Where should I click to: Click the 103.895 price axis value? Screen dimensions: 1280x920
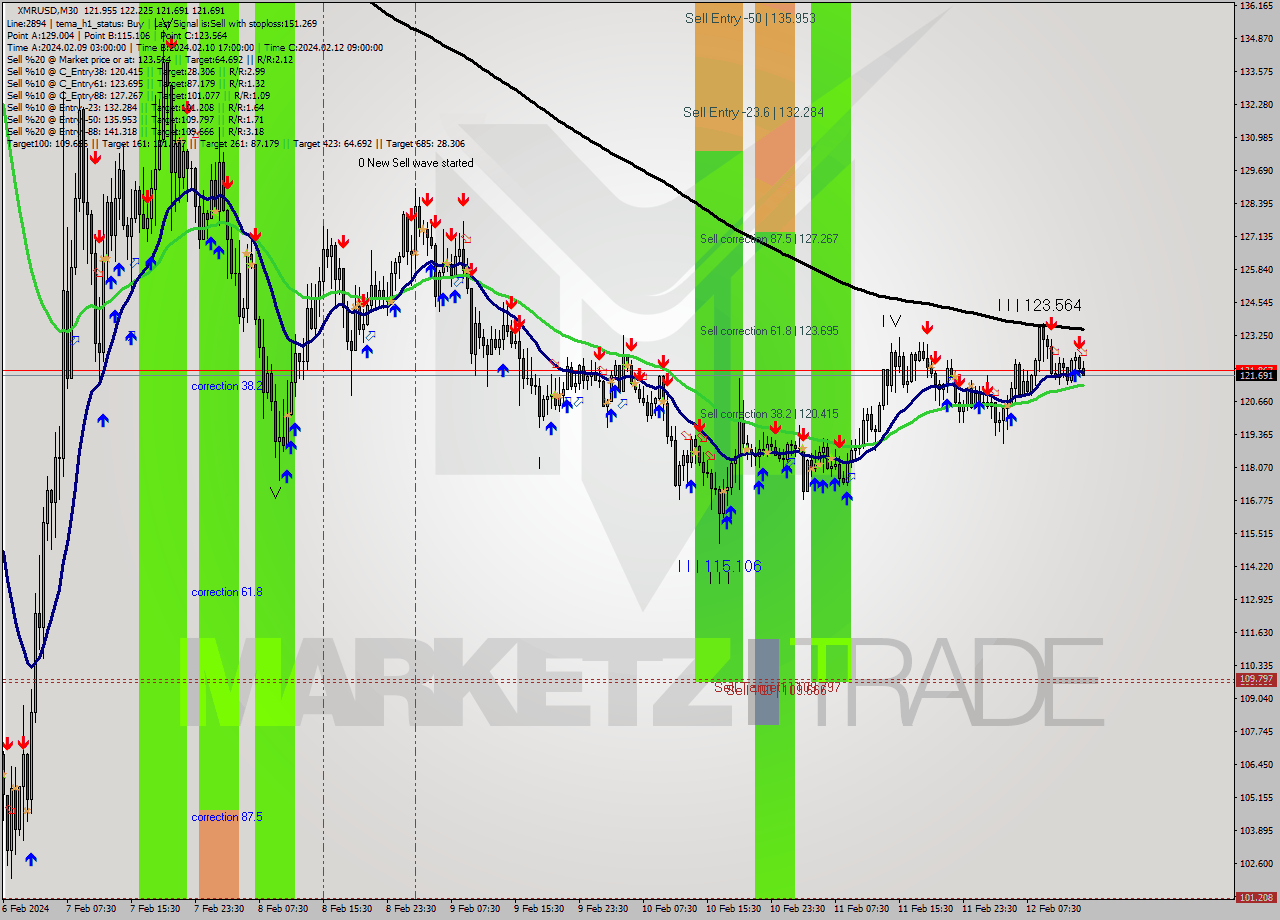click(x=1257, y=831)
